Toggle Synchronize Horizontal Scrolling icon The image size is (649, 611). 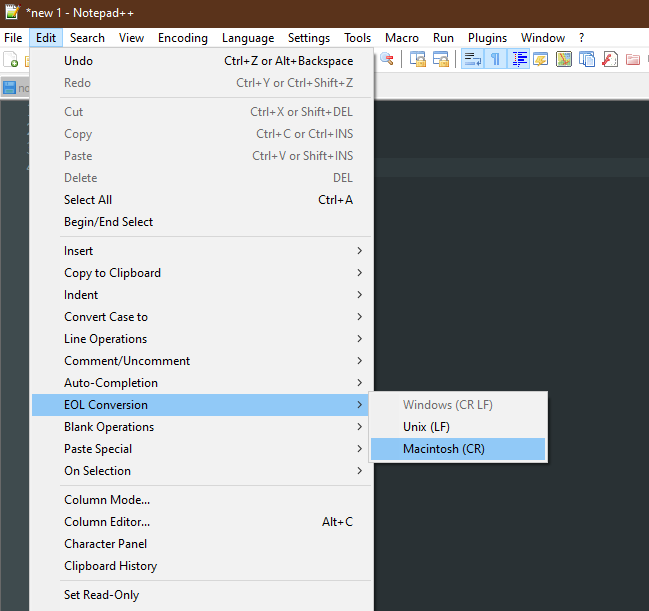coord(441,59)
